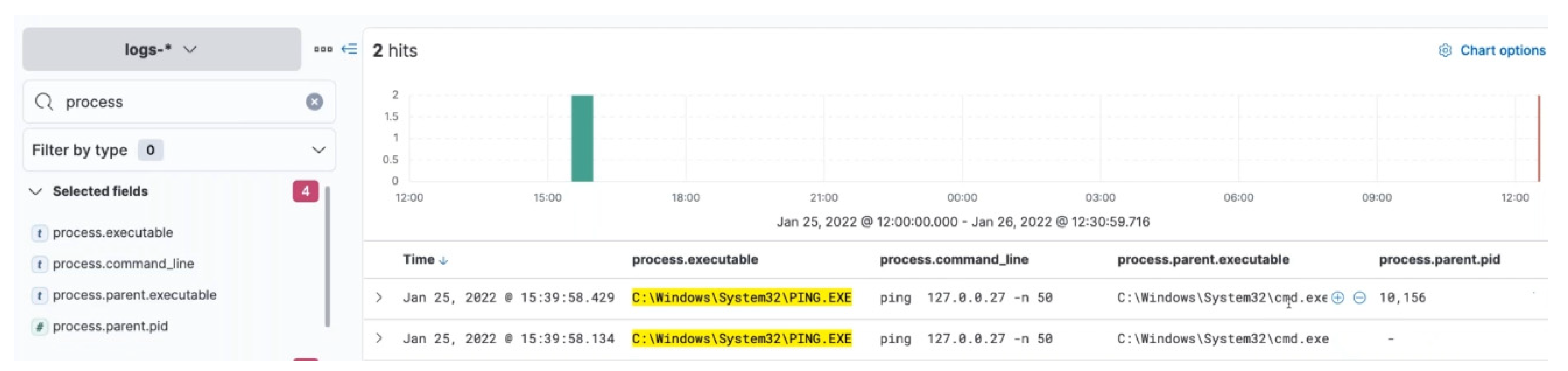Click cmd.exe parent path in the 15:39:58.429 row
1568x371 pixels.
pyautogui.click(x=1222, y=297)
